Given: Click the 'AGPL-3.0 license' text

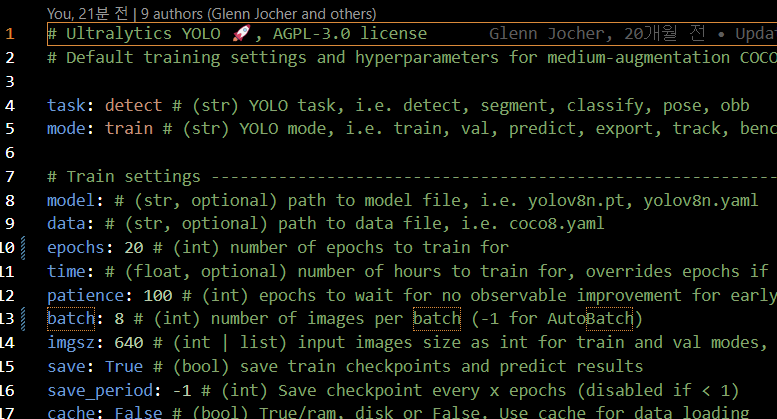Looking at the screenshot, I should pyautogui.click(x=350, y=34).
